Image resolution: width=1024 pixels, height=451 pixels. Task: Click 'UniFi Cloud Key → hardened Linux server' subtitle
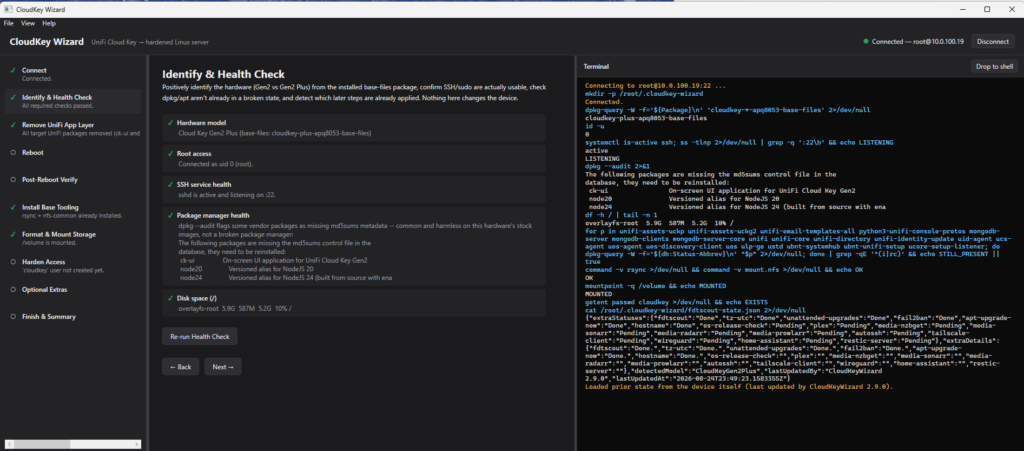[150, 42]
